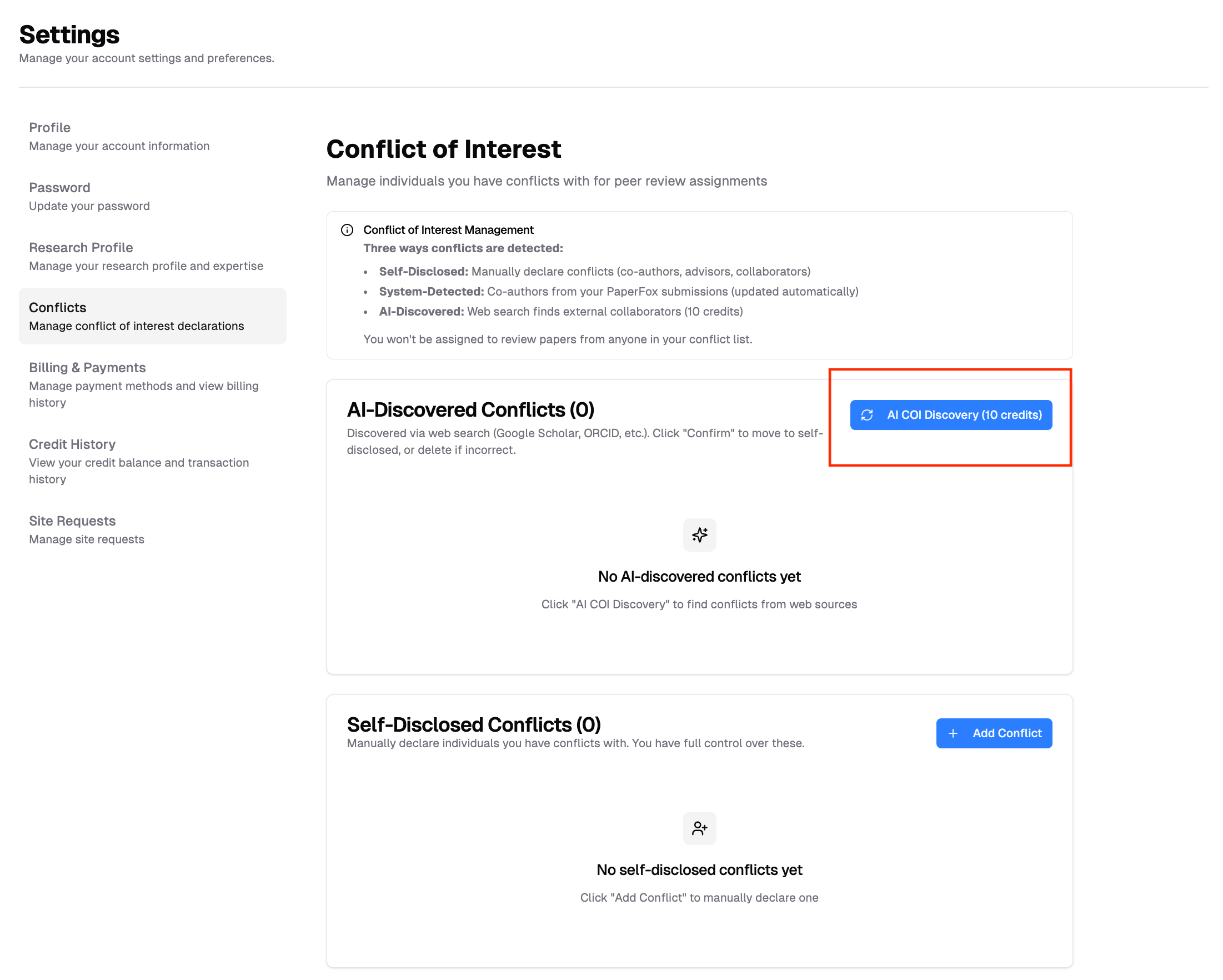Go to Password settings
Viewport: 1223px width, 980px height.
click(59, 188)
